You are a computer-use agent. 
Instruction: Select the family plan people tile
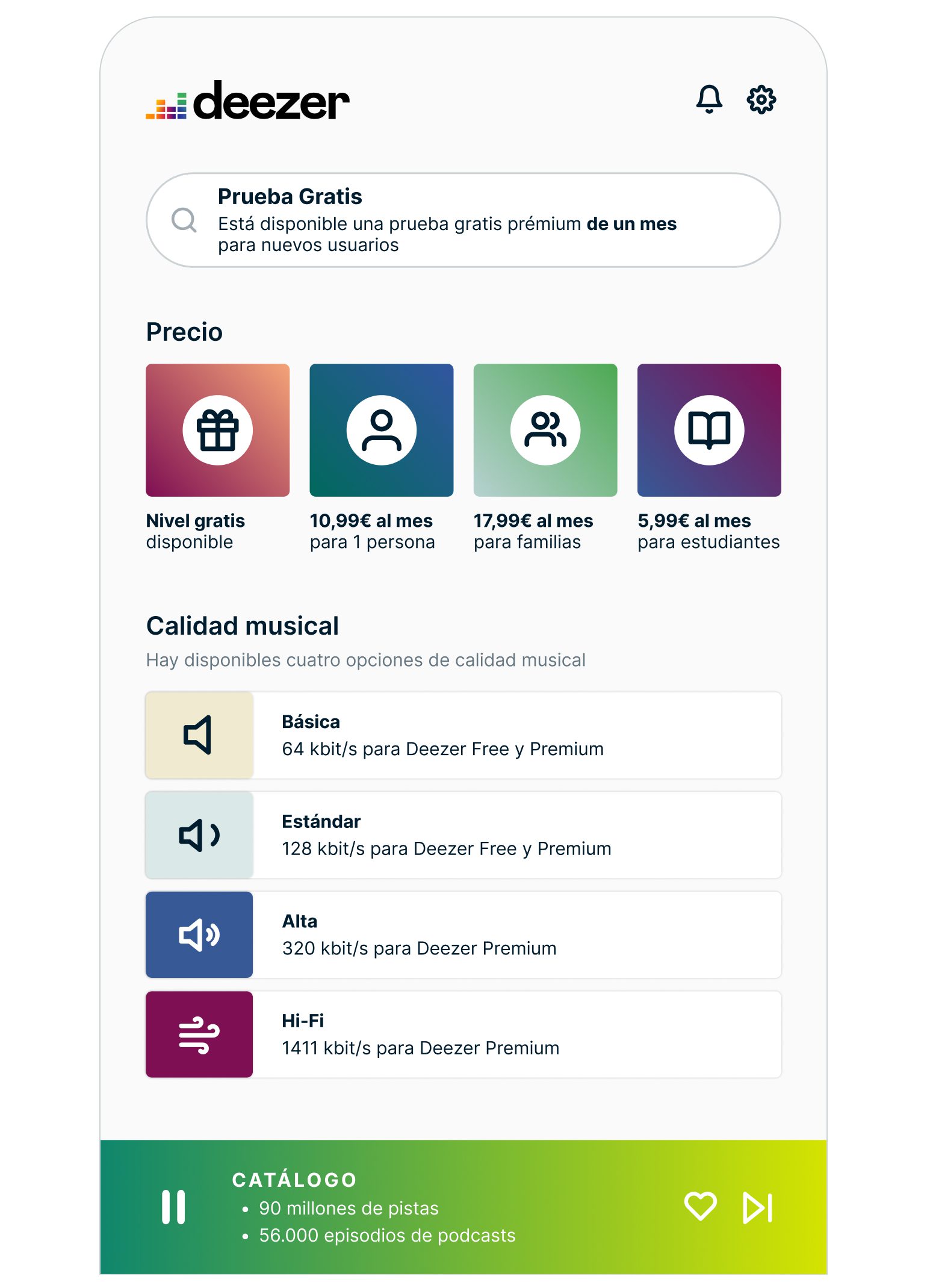[x=545, y=430]
